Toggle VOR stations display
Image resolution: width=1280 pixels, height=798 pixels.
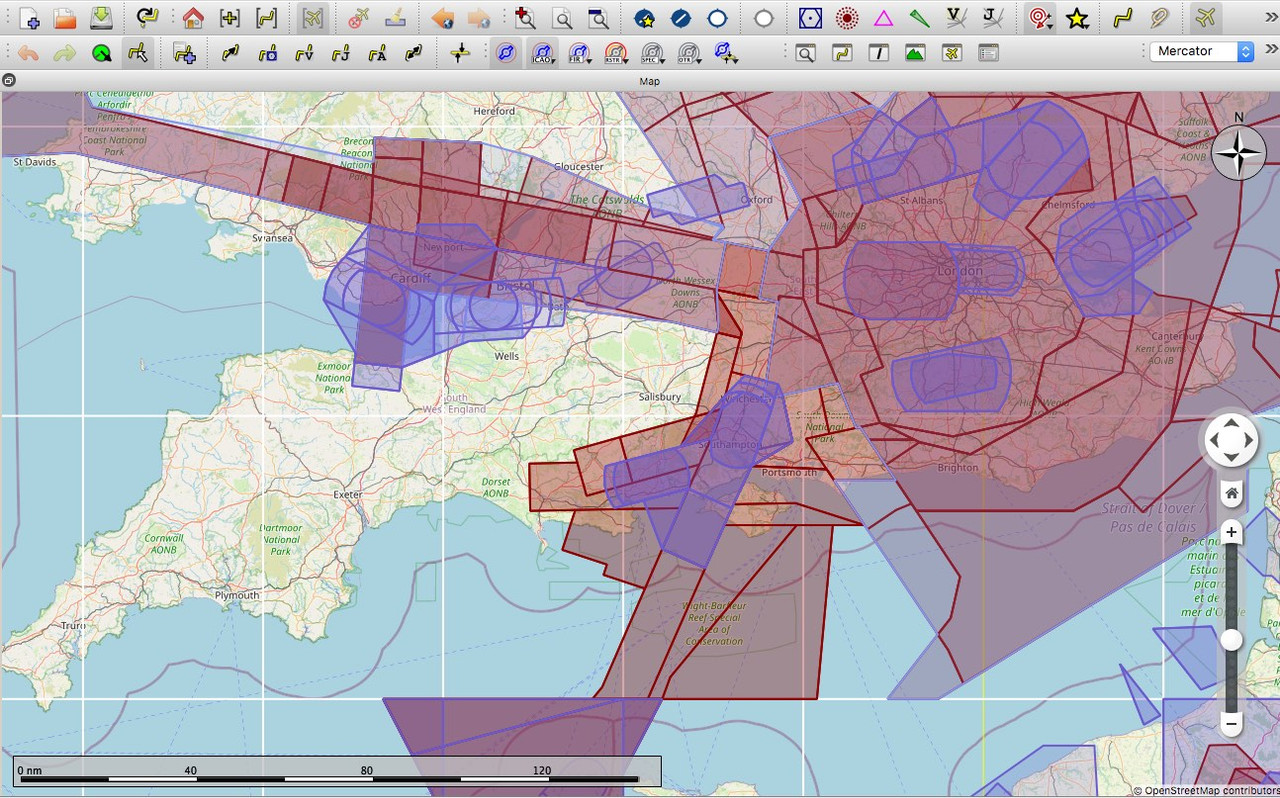pos(810,18)
